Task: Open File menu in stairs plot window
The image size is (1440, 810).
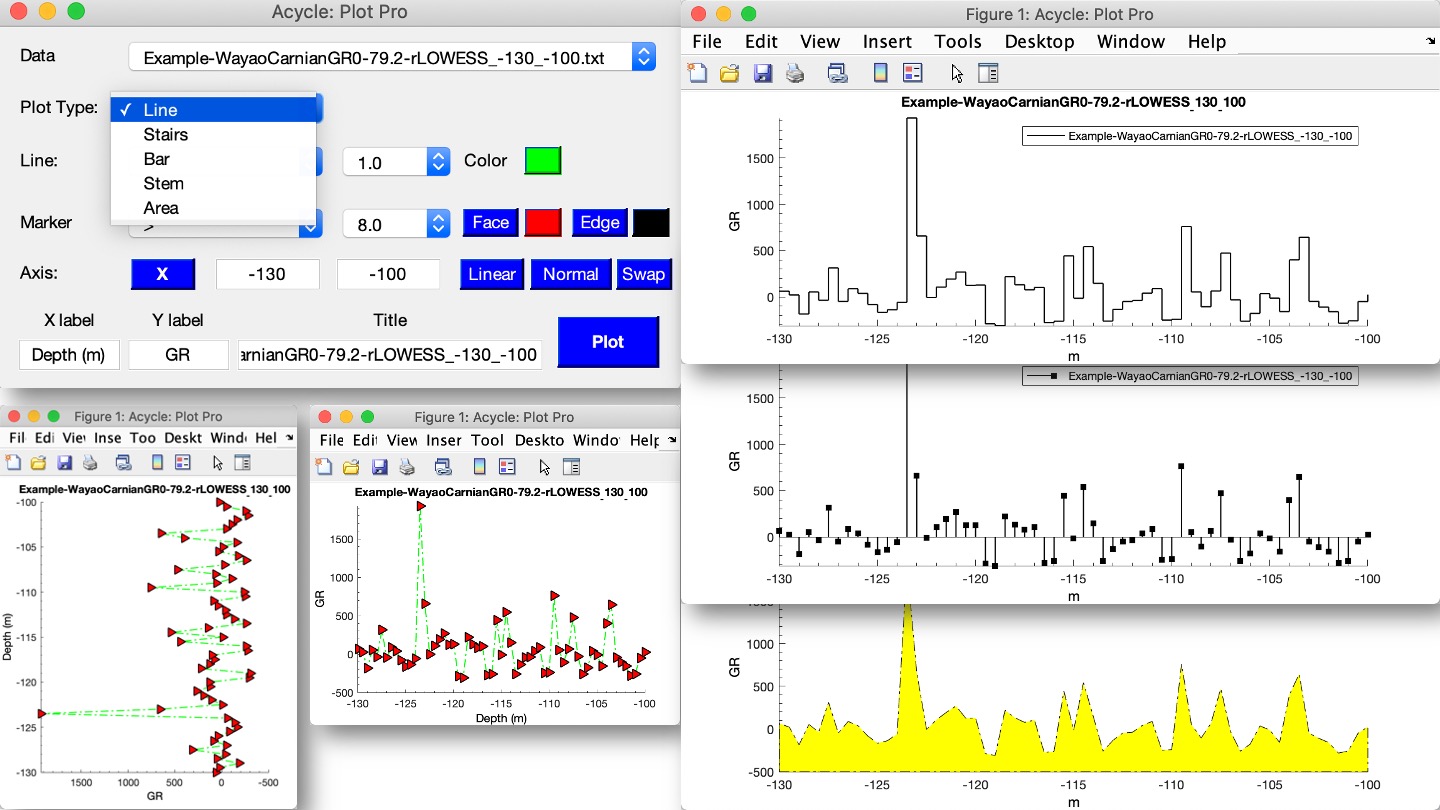Action: [x=706, y=41]
